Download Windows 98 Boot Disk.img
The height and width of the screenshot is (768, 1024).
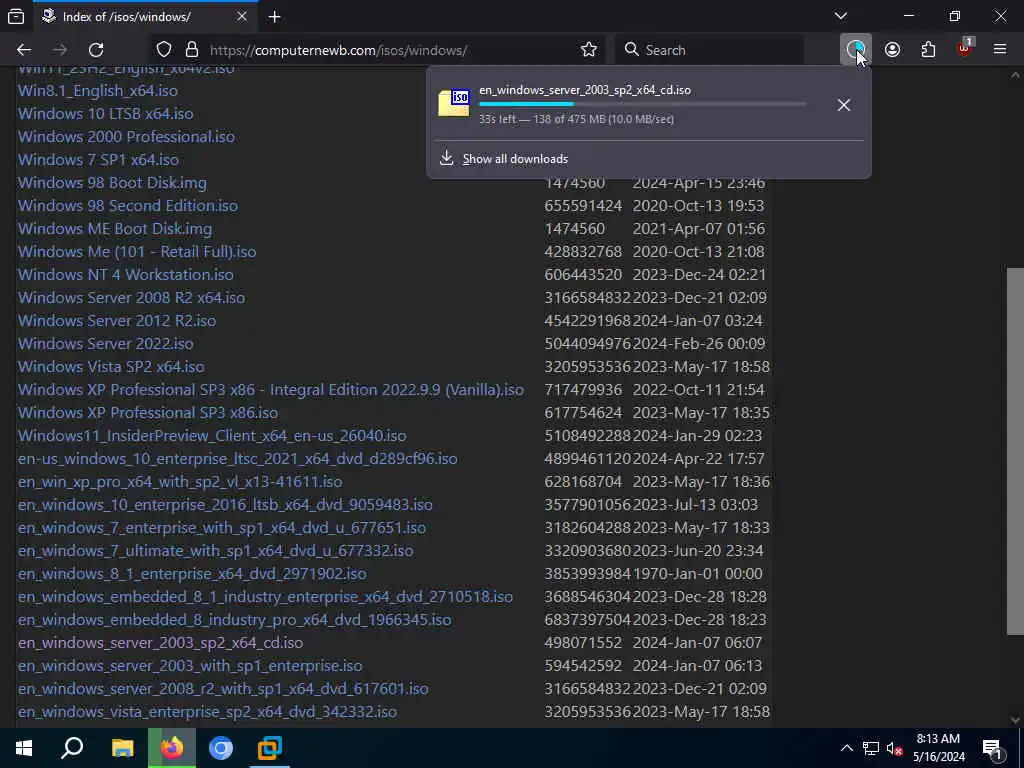click(112, 182)
